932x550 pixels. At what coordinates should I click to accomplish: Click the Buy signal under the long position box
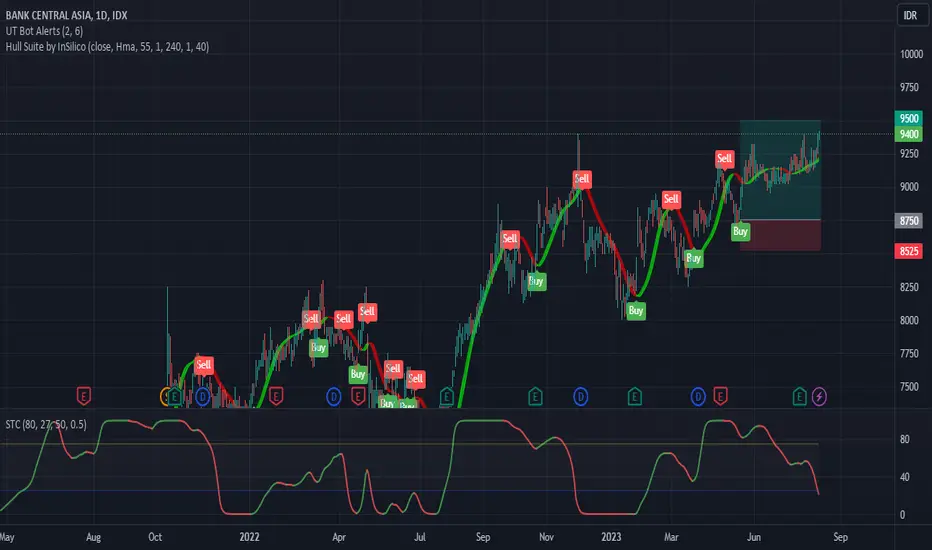tap(740, 231)
